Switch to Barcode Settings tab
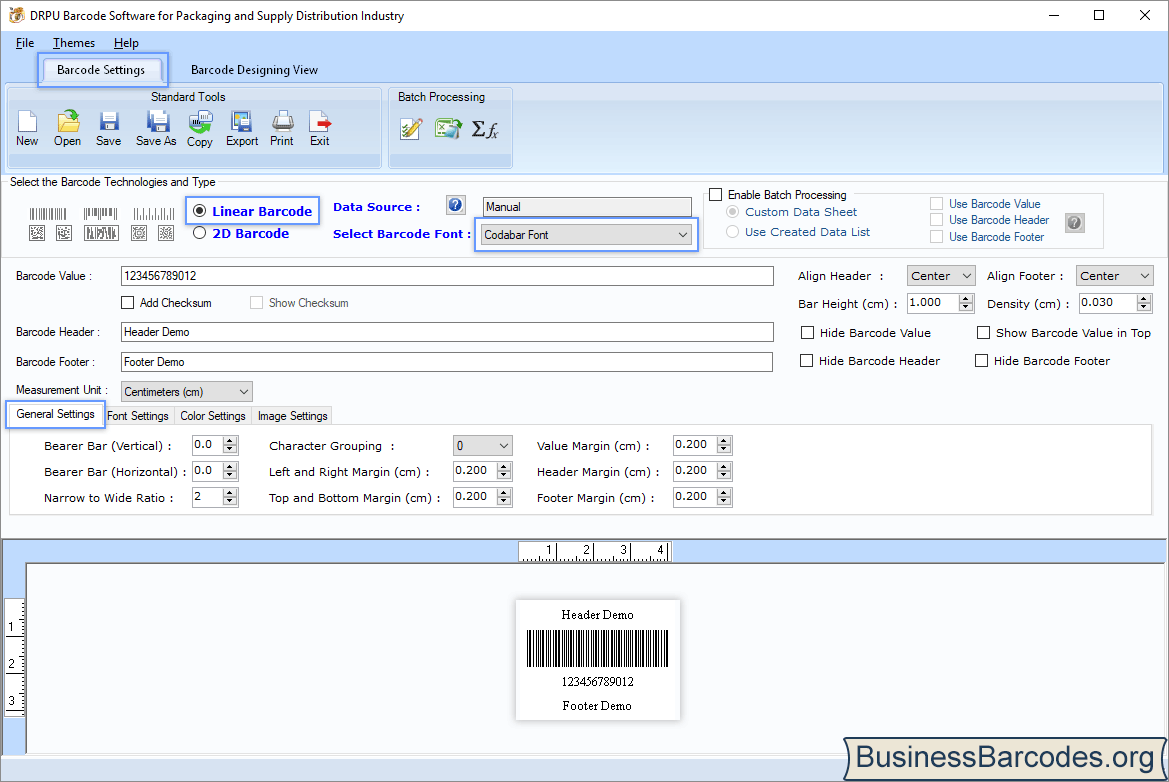This screenshot has width=1169, height=782. [101, 69]
